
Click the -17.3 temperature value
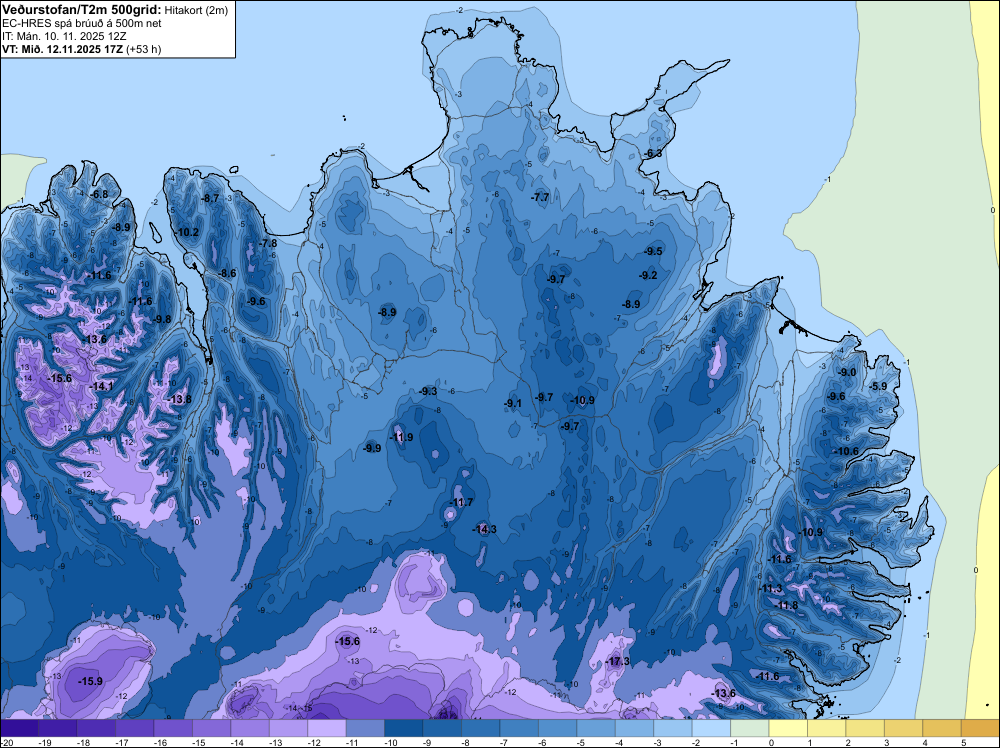click(x=618, y=661)
